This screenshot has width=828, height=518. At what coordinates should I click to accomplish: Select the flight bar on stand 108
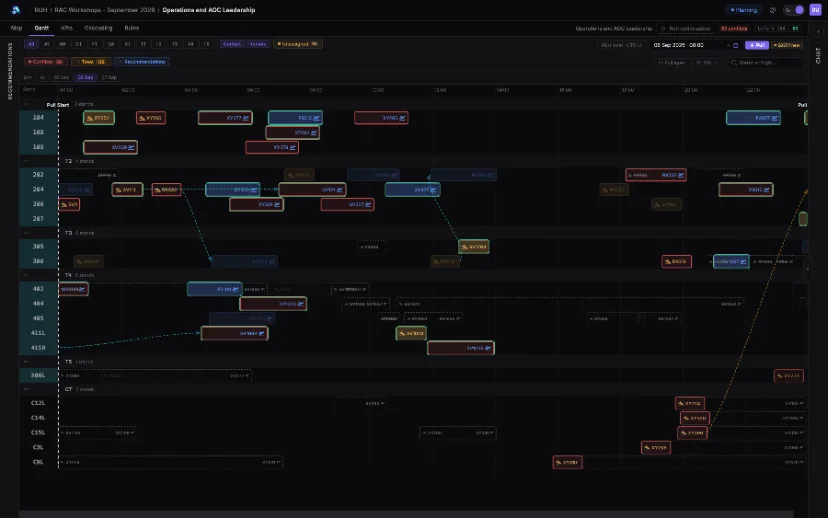[x=293, y=133]
